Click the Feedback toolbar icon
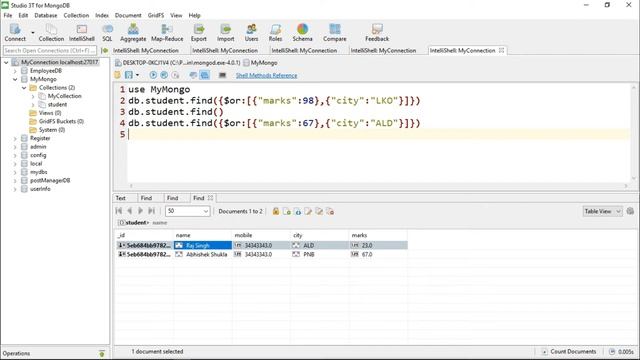Viewport: 640px width, 360px height. 377,33
